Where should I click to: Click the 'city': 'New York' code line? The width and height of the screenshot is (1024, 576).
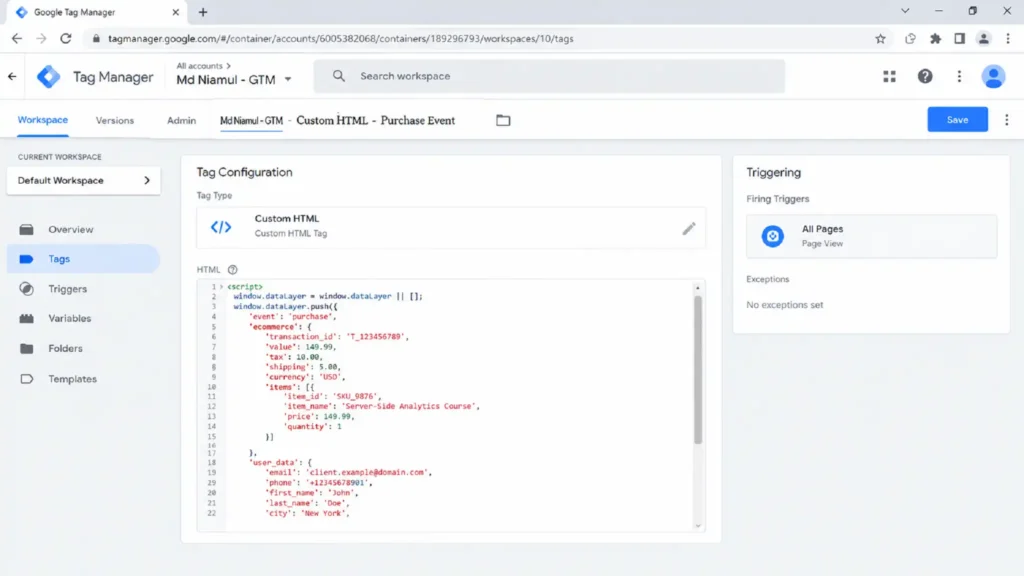click(x=307, y=513)
